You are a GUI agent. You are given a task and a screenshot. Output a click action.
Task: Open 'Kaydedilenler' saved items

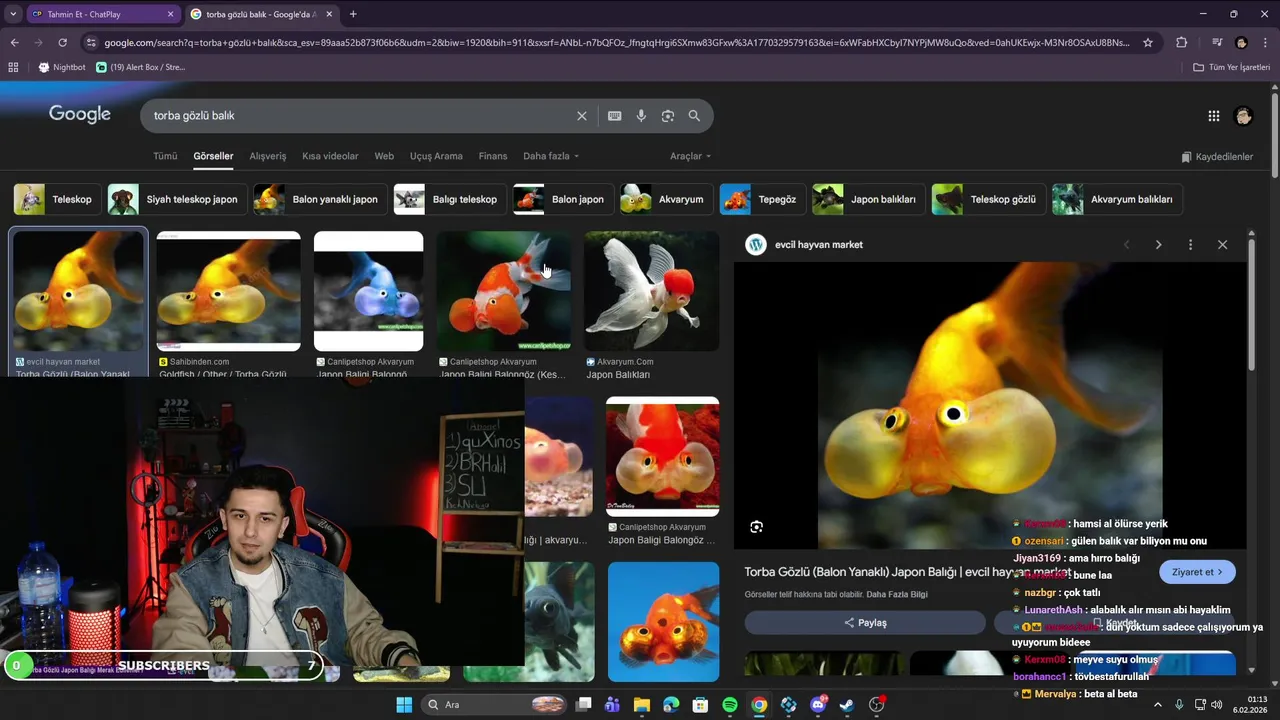click(x=1217, y=157)
